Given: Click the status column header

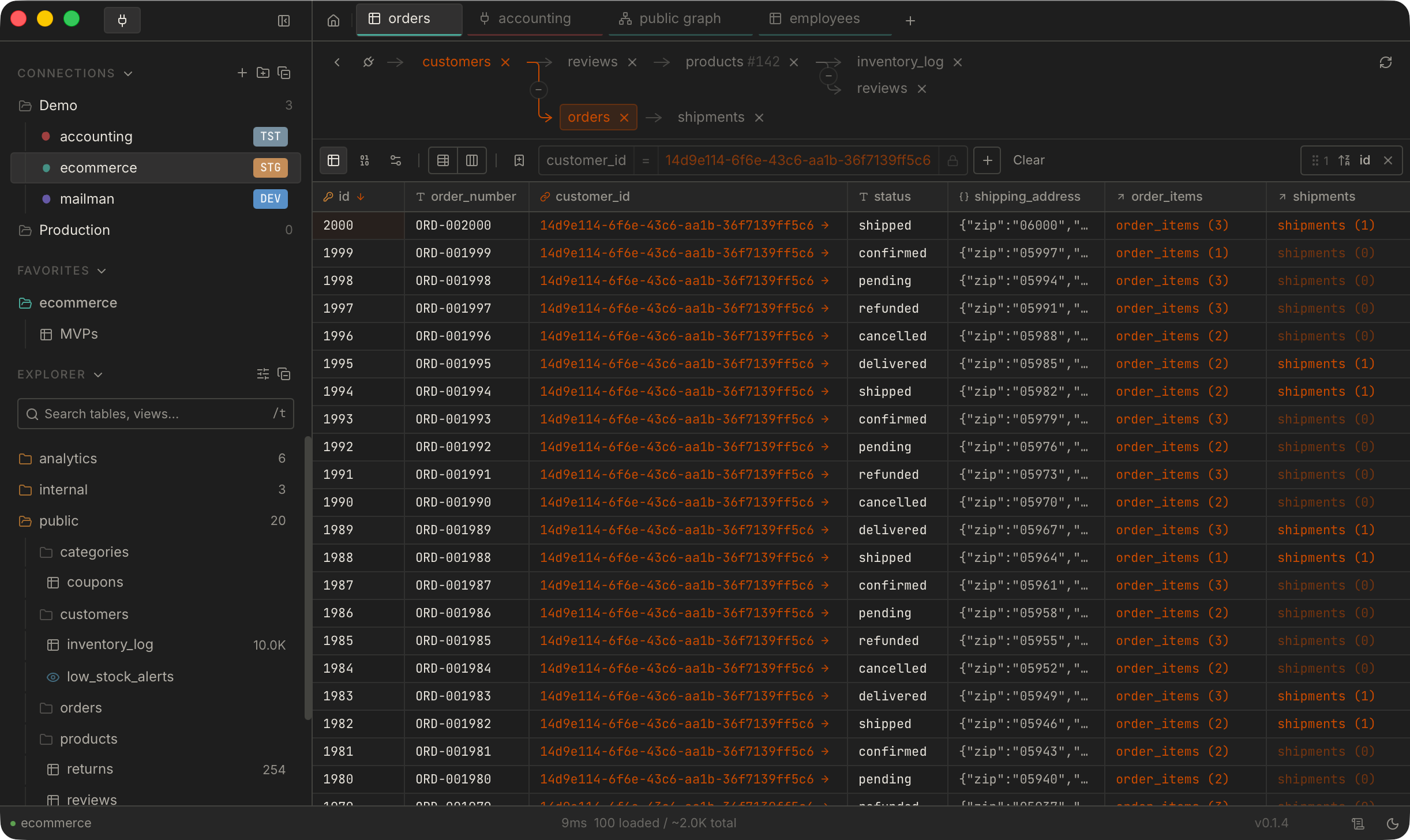Looking at the screenshot, I should tap(898, 197).
